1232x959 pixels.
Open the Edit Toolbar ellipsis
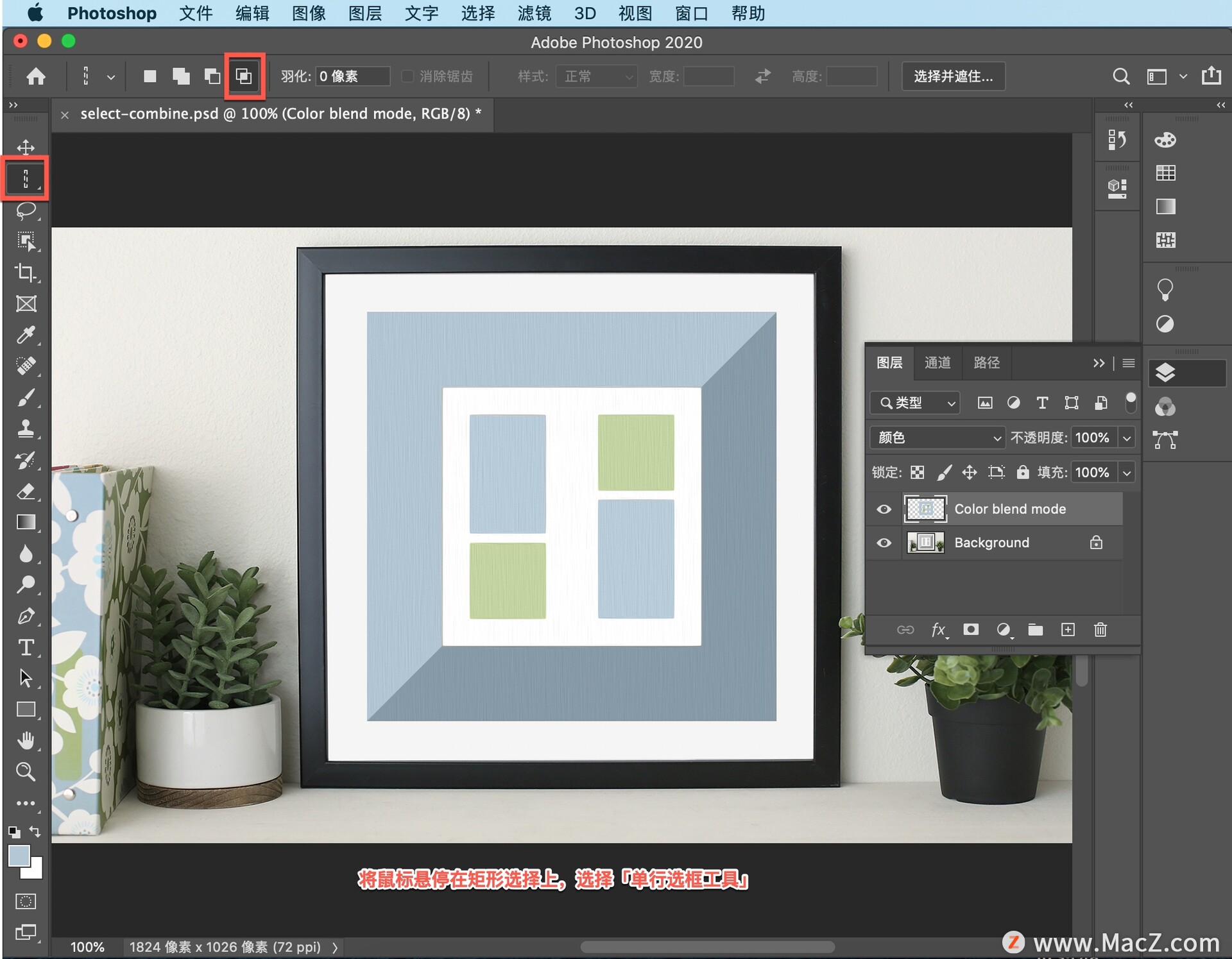pyautogui.click(x=26, y=803)
